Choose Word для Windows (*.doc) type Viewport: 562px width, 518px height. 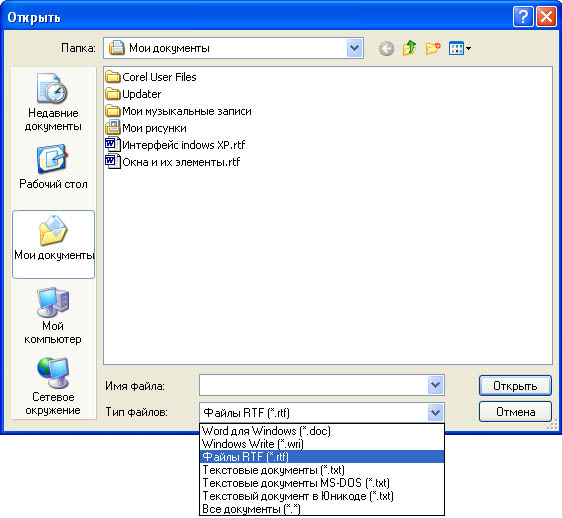pyautogui.click(x=322, y=431)
